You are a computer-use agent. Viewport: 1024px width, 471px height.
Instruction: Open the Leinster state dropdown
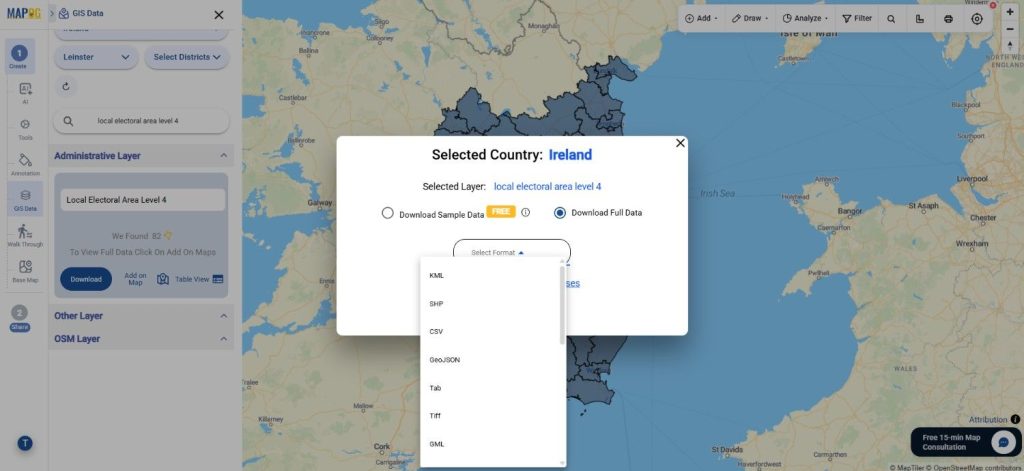(96, 57)
